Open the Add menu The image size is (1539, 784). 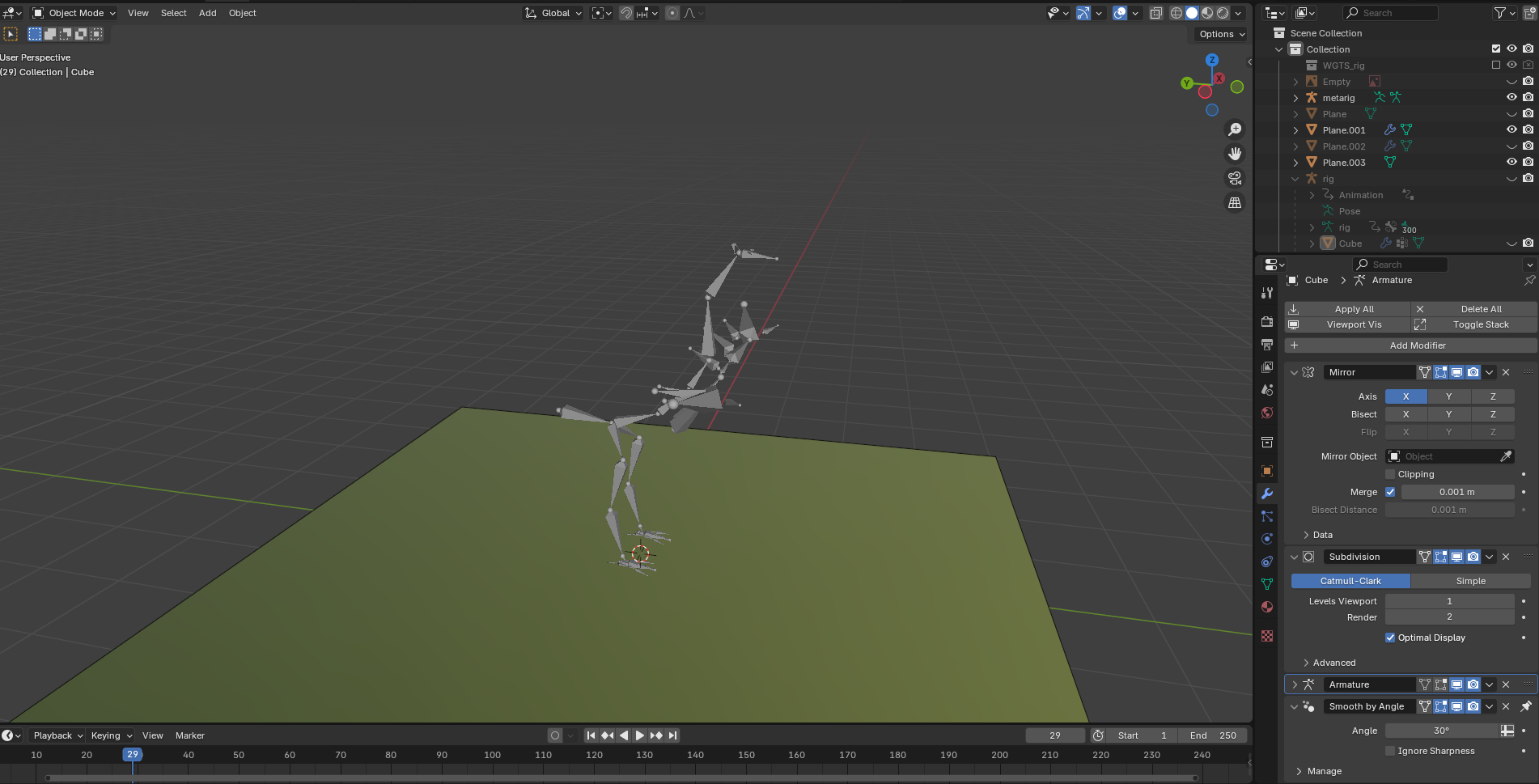208,13
